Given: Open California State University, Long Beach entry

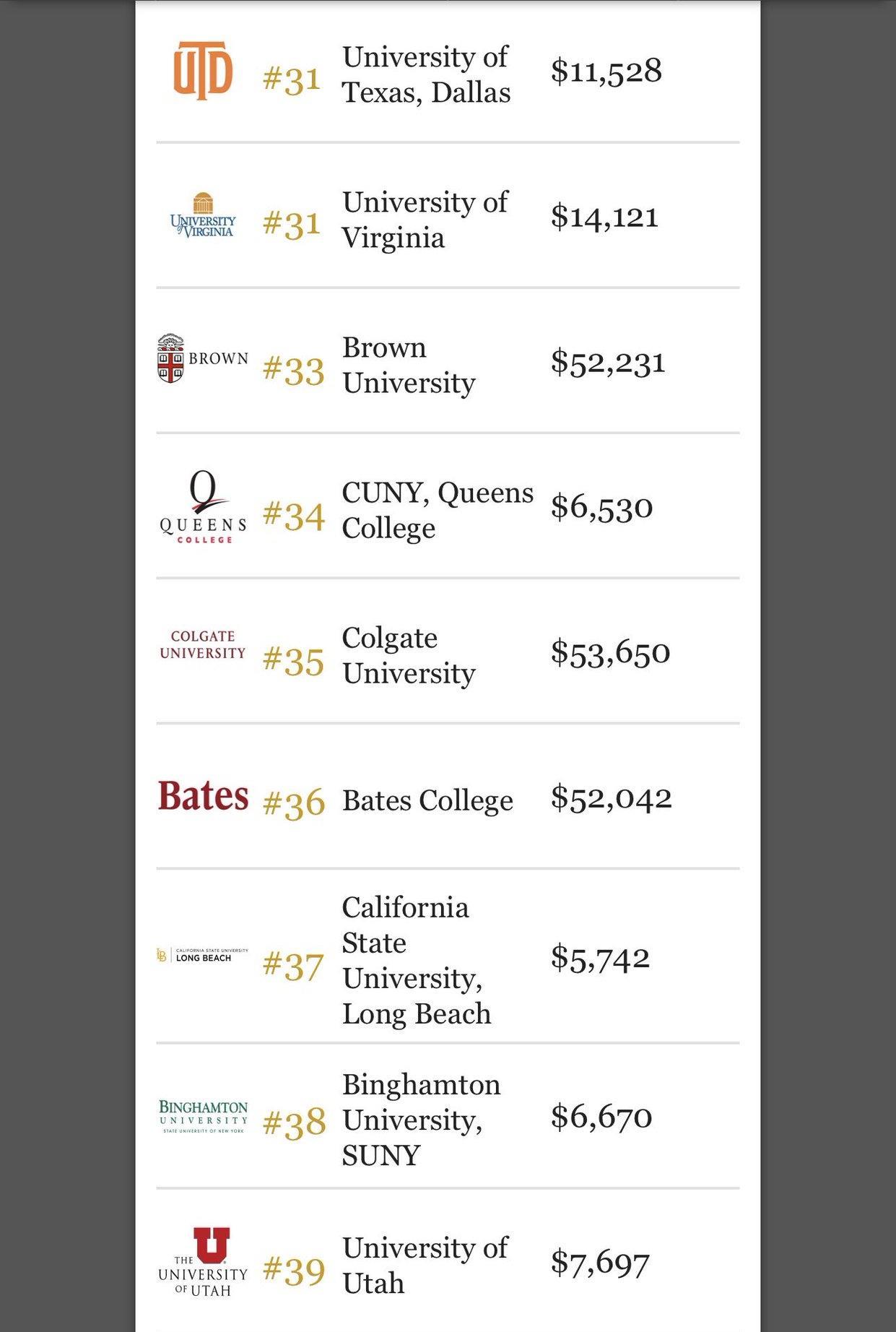Looking at the screenshot, I should [417, 960].
